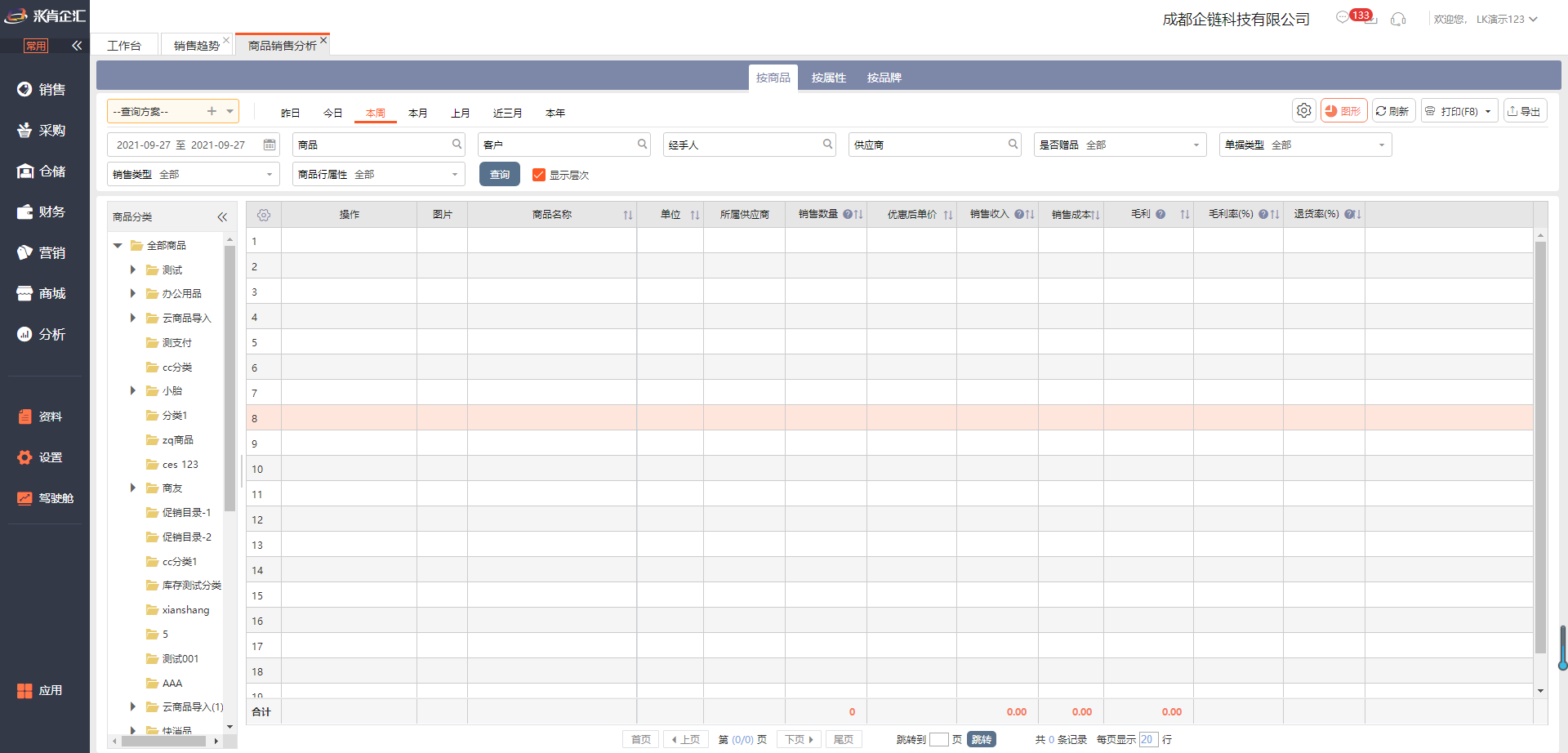Click the 跳转到 page number input

(x=938, y=739)
